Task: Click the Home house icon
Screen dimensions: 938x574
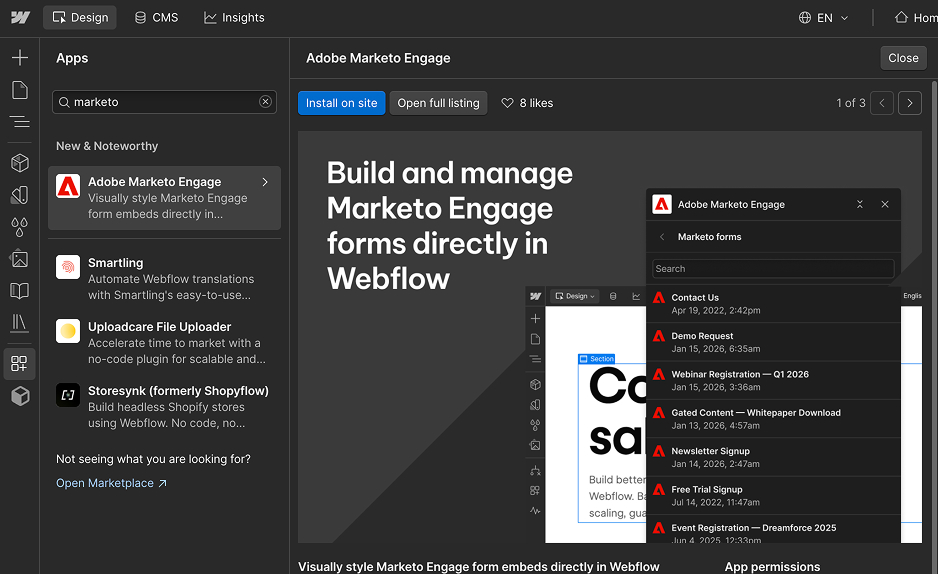Action: 902,17
